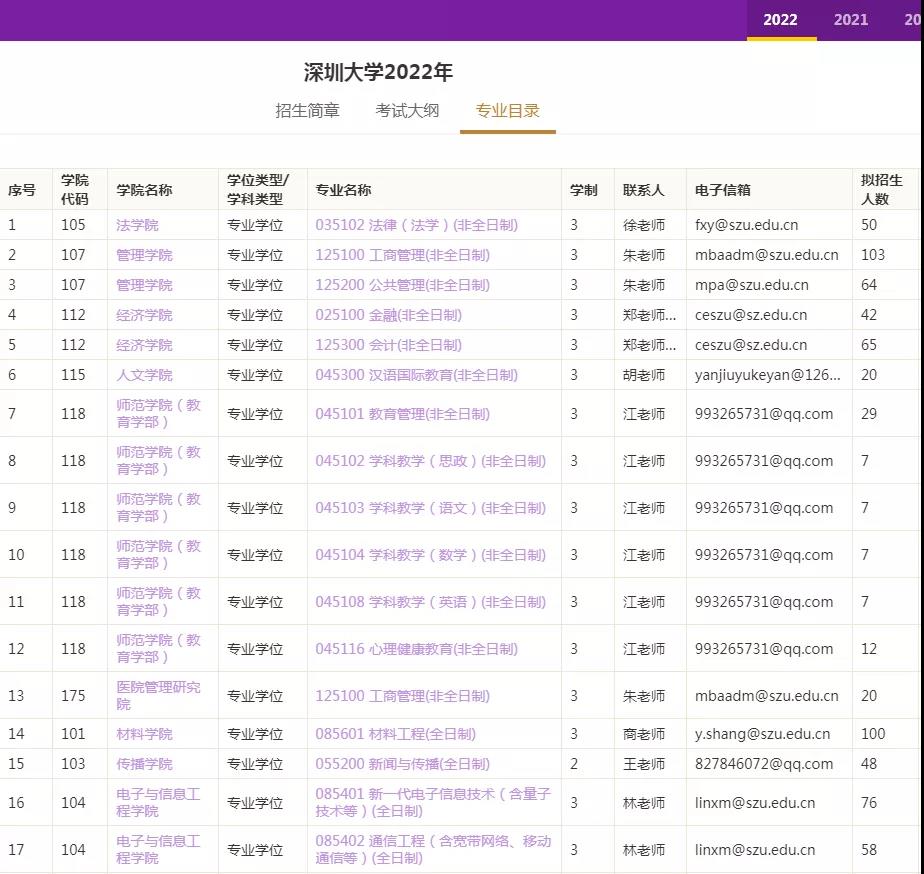Open major 035102 法律（法学）link

416,225
